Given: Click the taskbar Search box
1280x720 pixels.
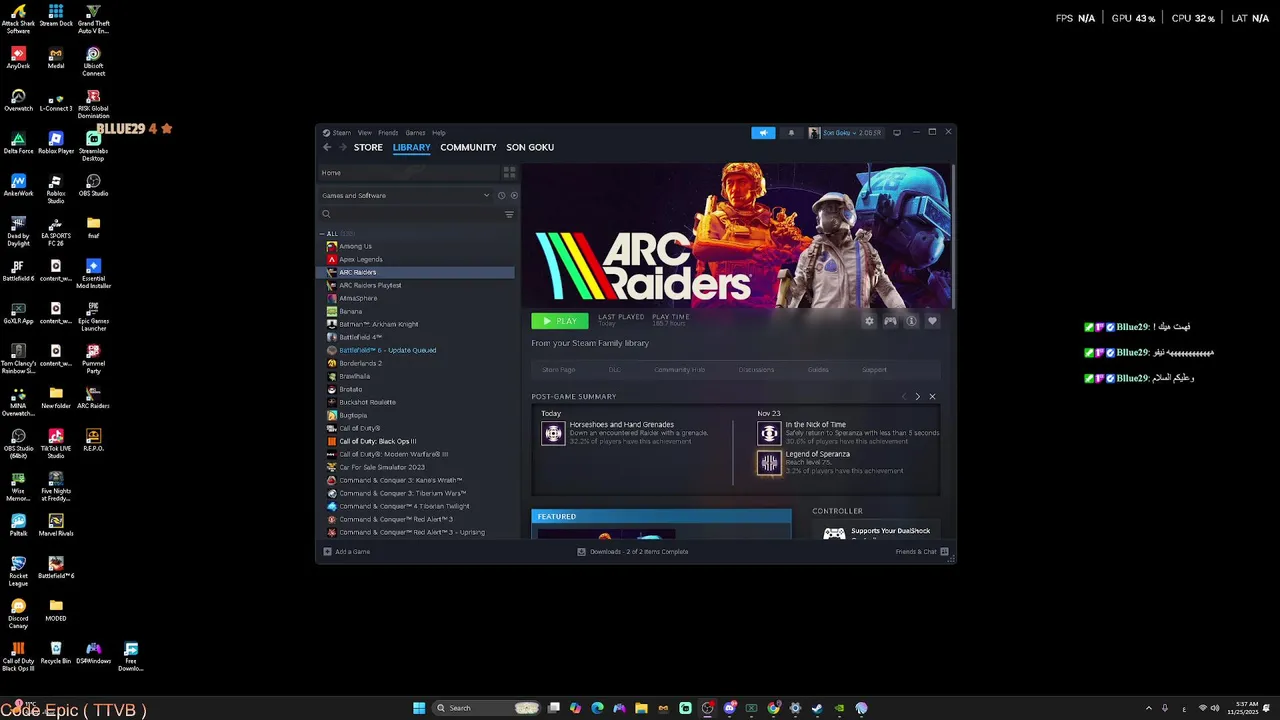Looking at the screenshot, I should coord(487,708).
